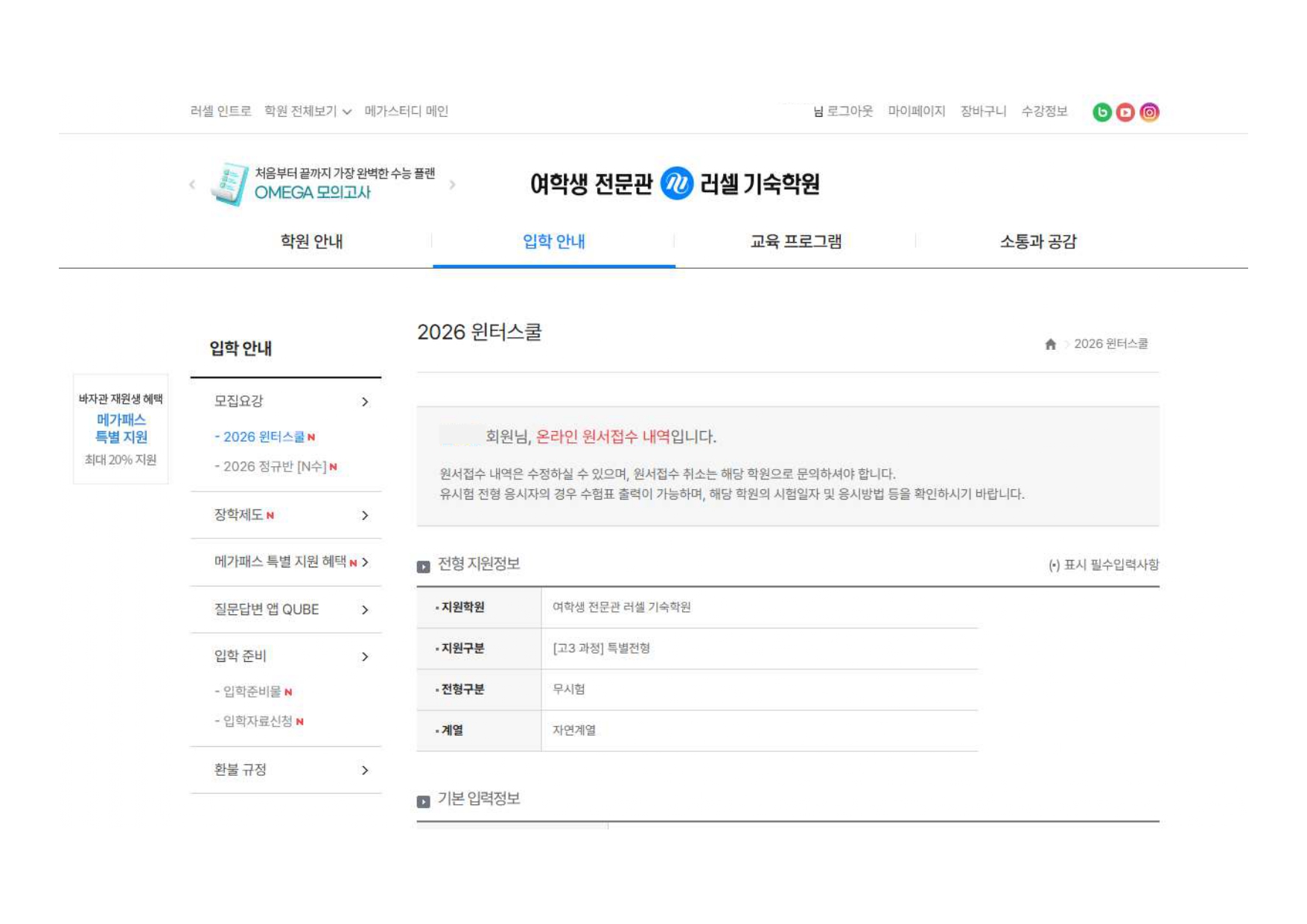This screenshot has height=924, width=1307.
Task: Switch to the 소통과 공감 tab
Action: [x=1037, y=242]
